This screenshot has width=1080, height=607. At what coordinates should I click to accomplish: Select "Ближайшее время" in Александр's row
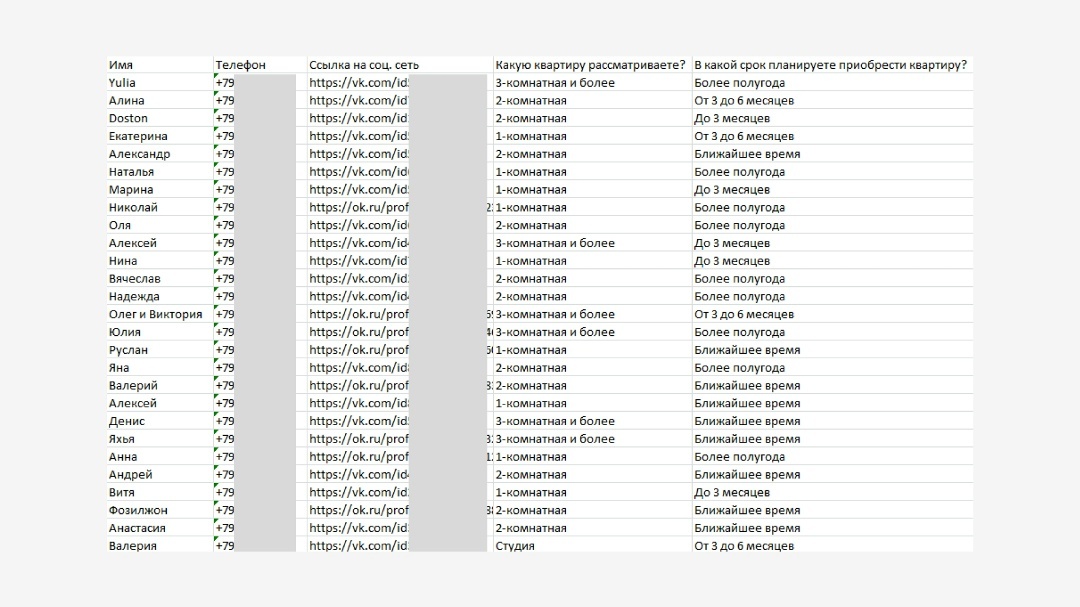tap(747, 154)
